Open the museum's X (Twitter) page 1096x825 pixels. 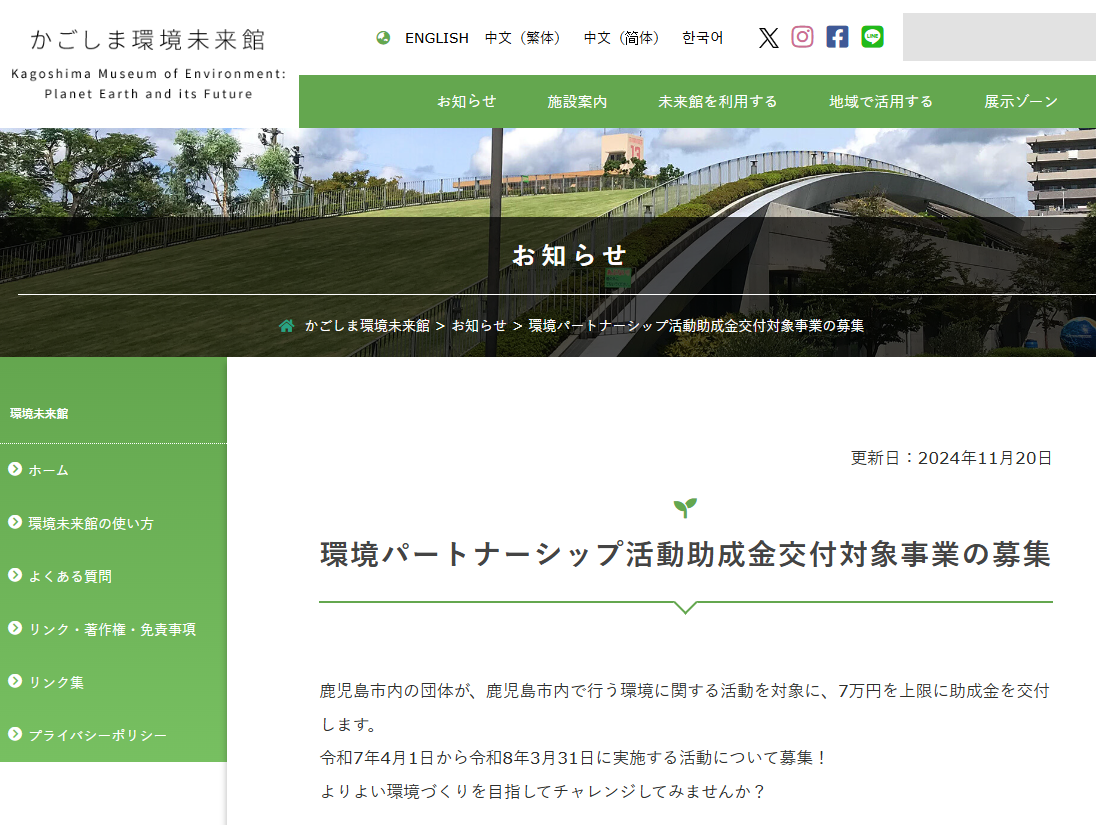click(768, 37)
